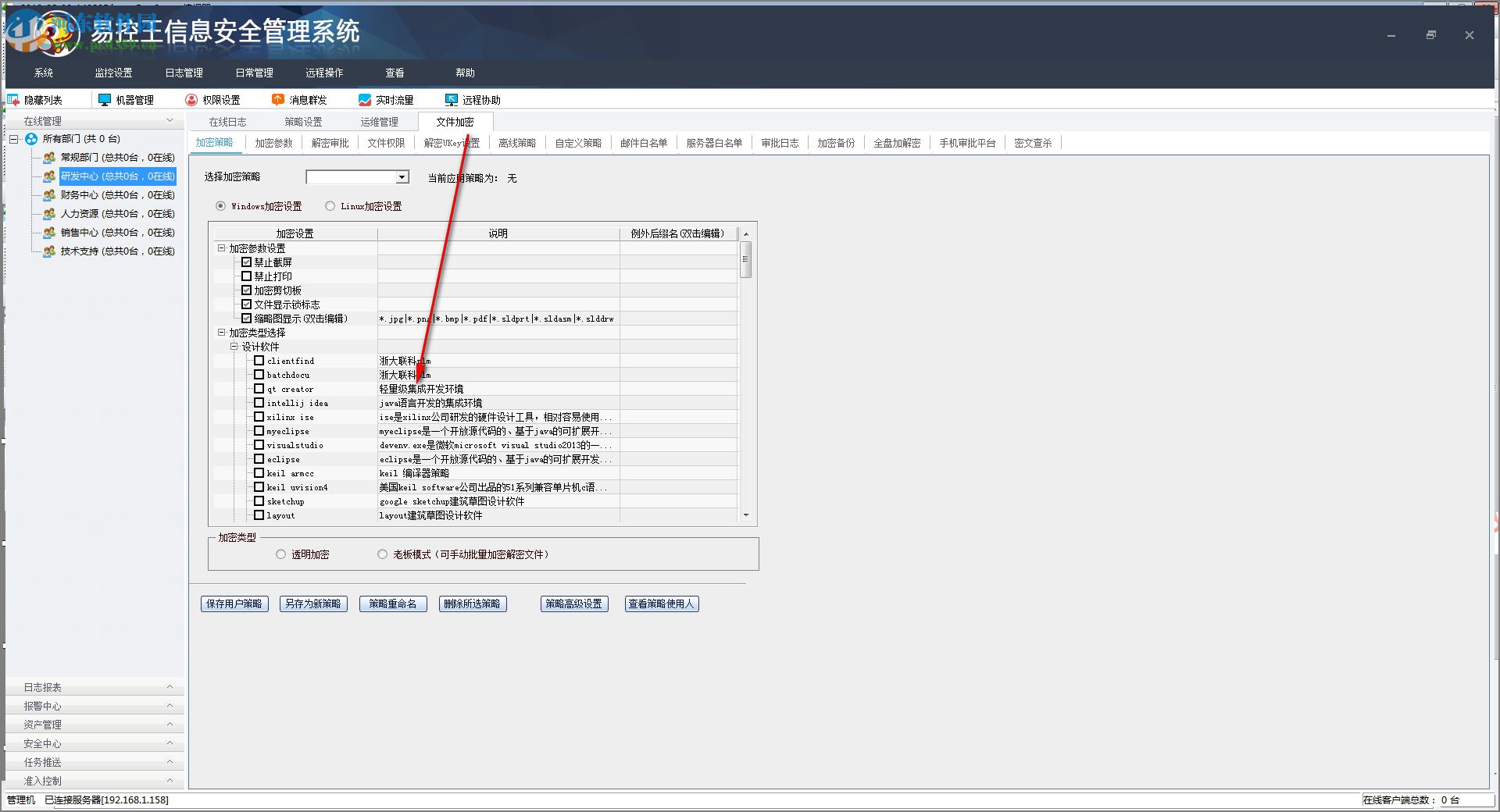Image resolution: width=1500 pixels, height=812 pixels.
Task: Select the Linux加密设置 radio button
Action: click(x=330, y=206)
